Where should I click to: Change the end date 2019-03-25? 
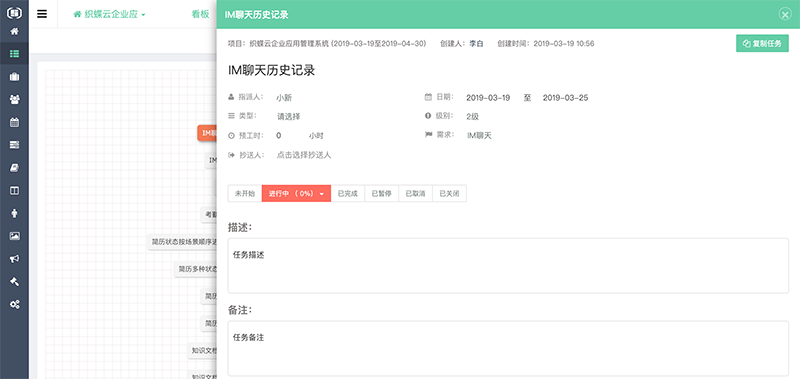(565, 98)
